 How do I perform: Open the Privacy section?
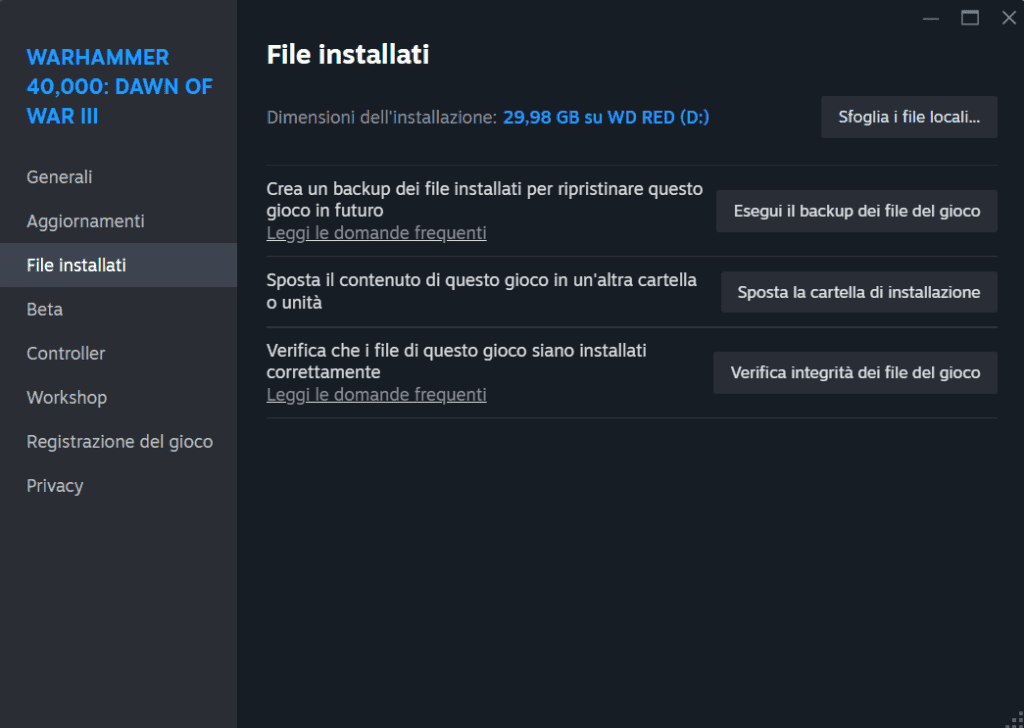click(x=55, y=485)
